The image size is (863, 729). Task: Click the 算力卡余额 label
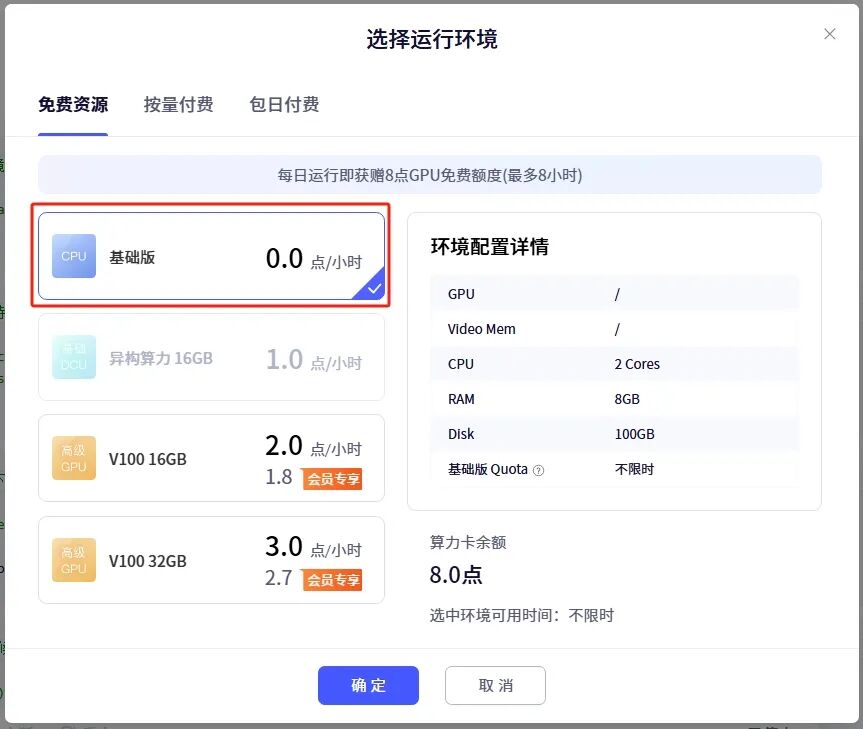(468, 542)
